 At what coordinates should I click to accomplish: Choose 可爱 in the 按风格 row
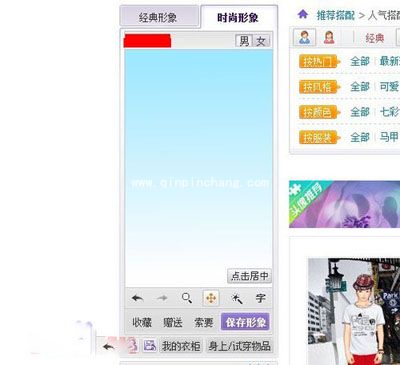point(389,87)
